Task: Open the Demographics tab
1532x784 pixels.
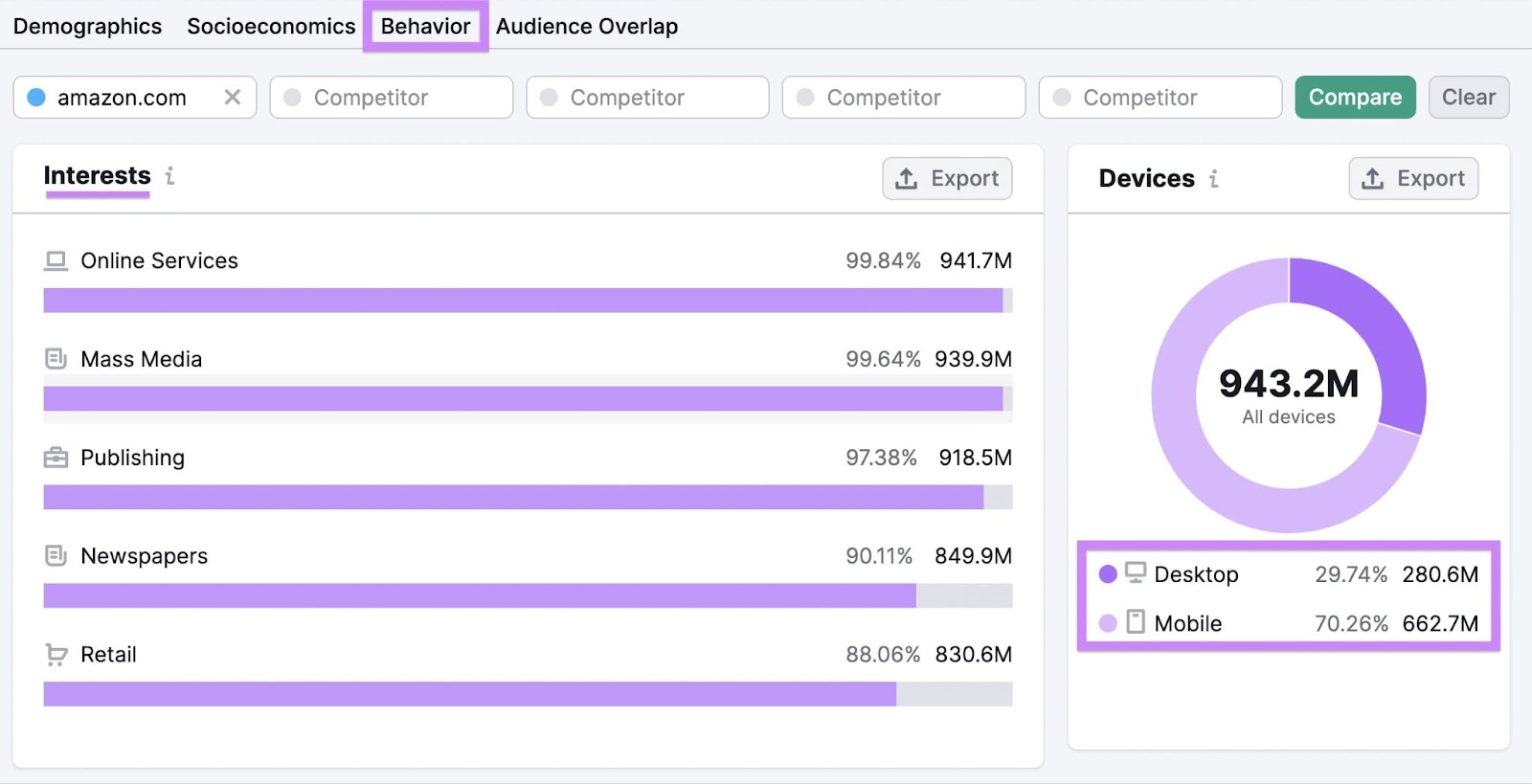Action: [x=87, y=27]
